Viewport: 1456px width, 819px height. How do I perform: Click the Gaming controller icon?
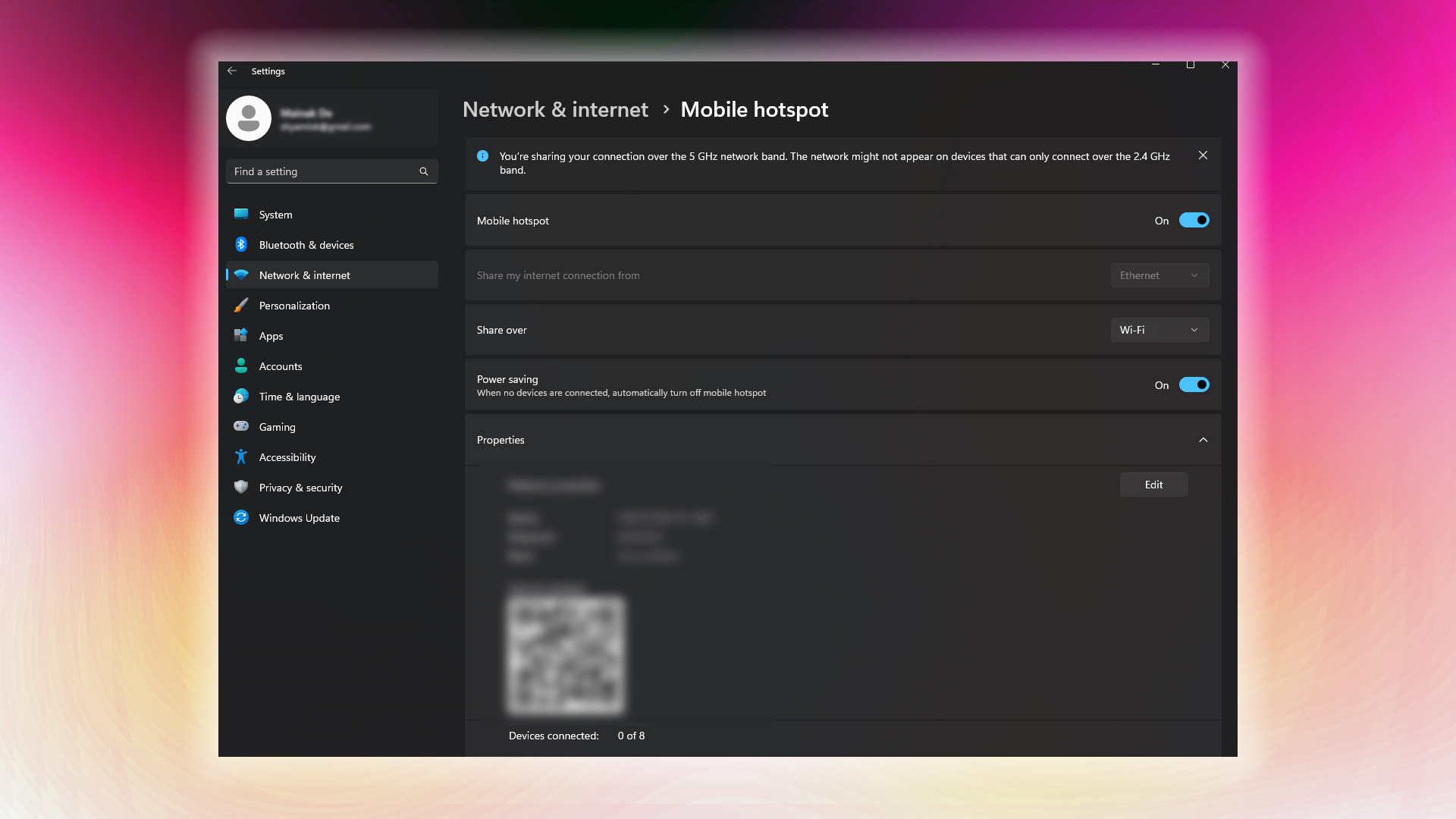point(241,426)
